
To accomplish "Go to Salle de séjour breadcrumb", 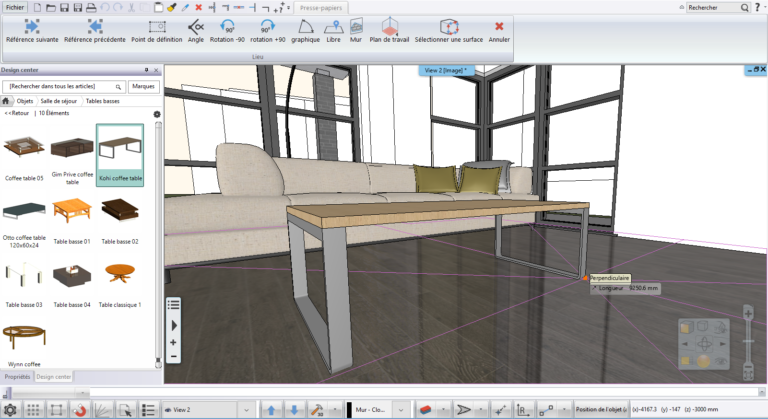I will pos(59,101).
